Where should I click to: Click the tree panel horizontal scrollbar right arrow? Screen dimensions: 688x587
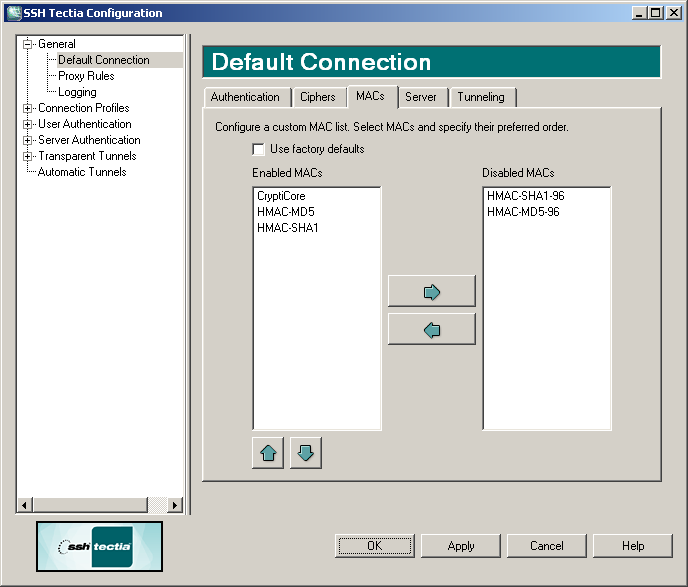[176, 506]
